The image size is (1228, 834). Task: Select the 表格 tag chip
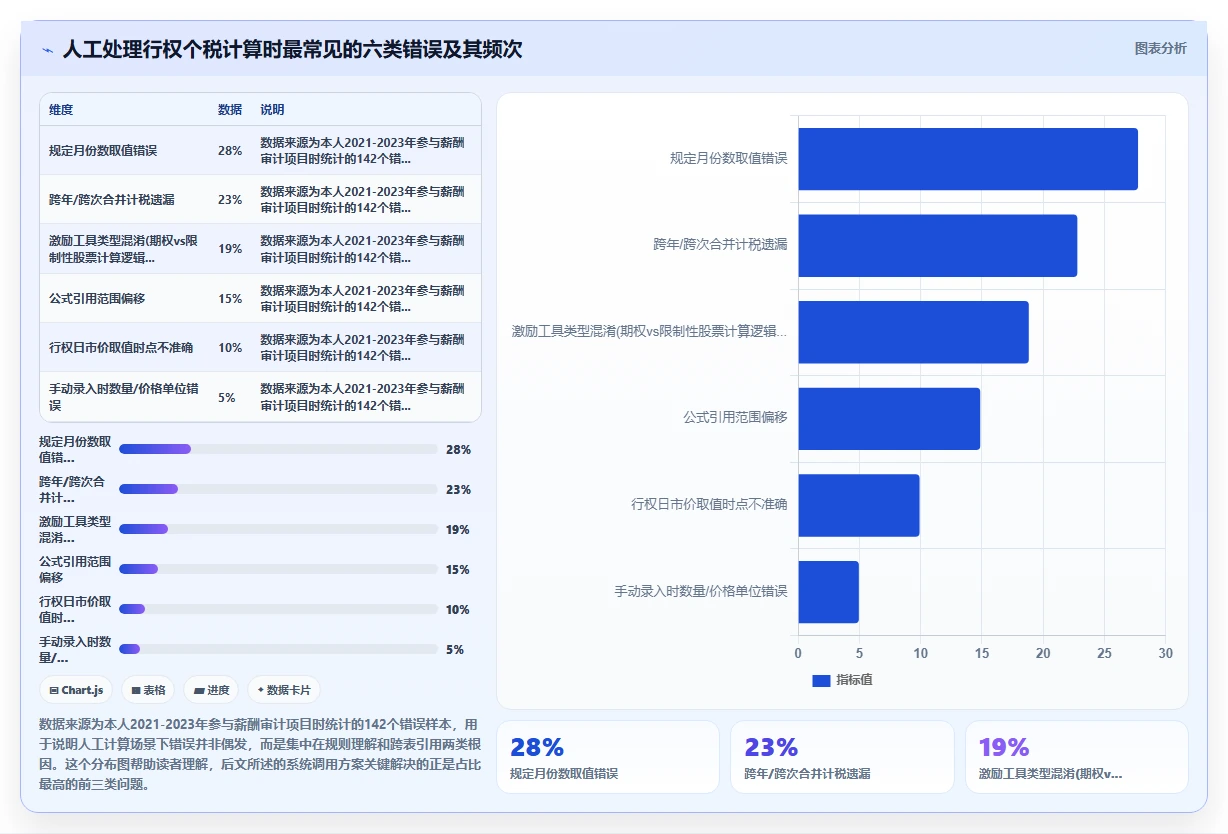point(148,690)
